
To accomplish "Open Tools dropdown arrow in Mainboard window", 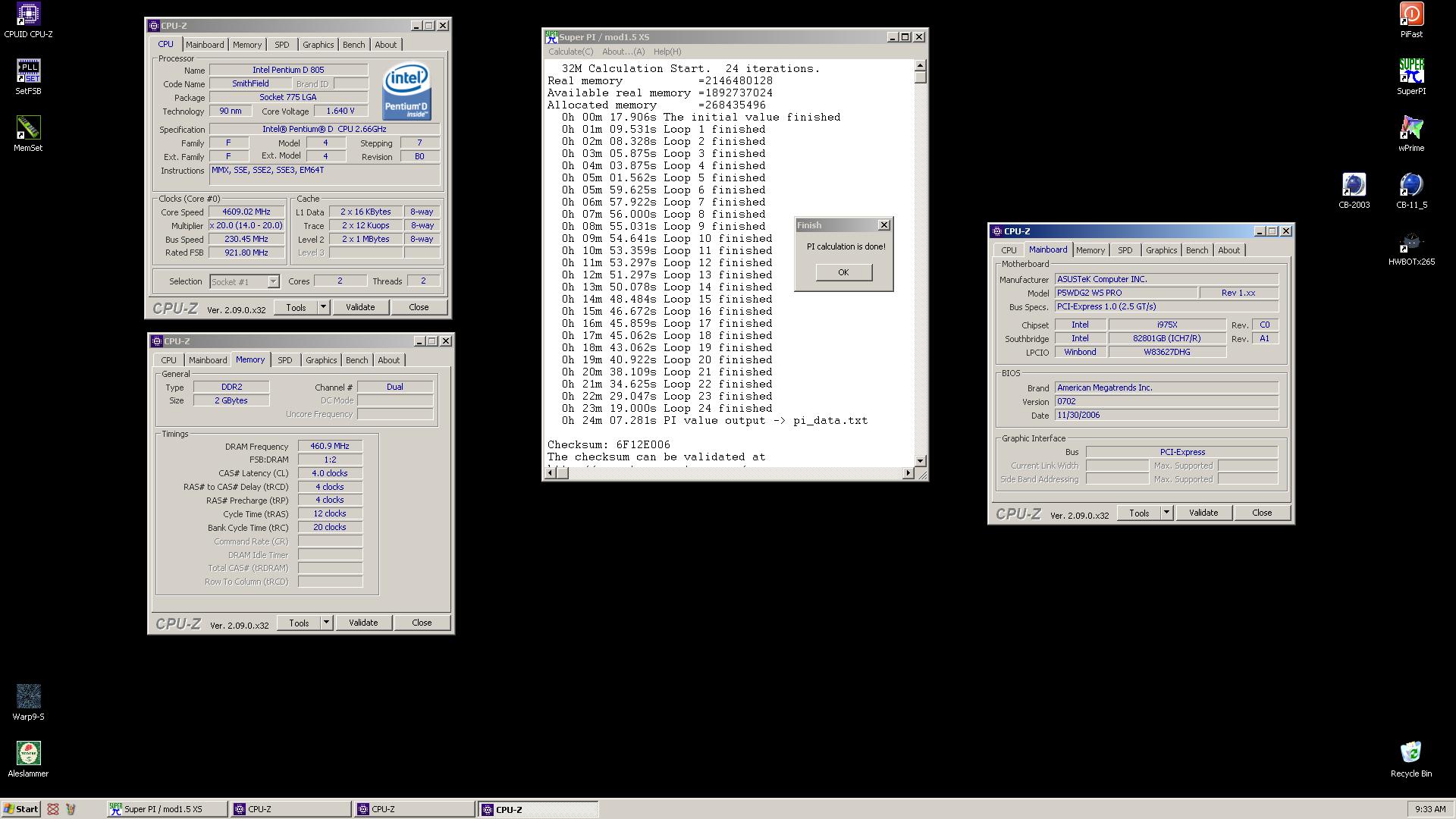I will 1166,513.
